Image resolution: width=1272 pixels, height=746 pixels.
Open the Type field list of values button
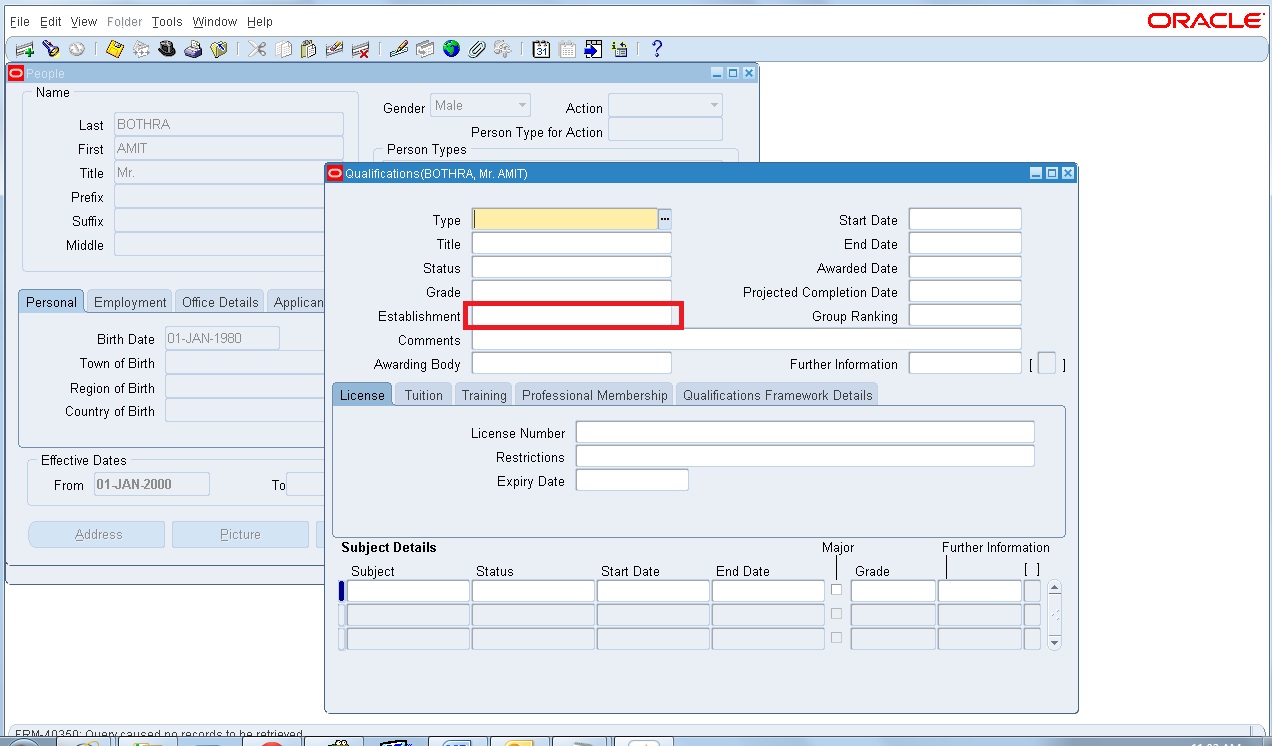click(x=665, y=219)
